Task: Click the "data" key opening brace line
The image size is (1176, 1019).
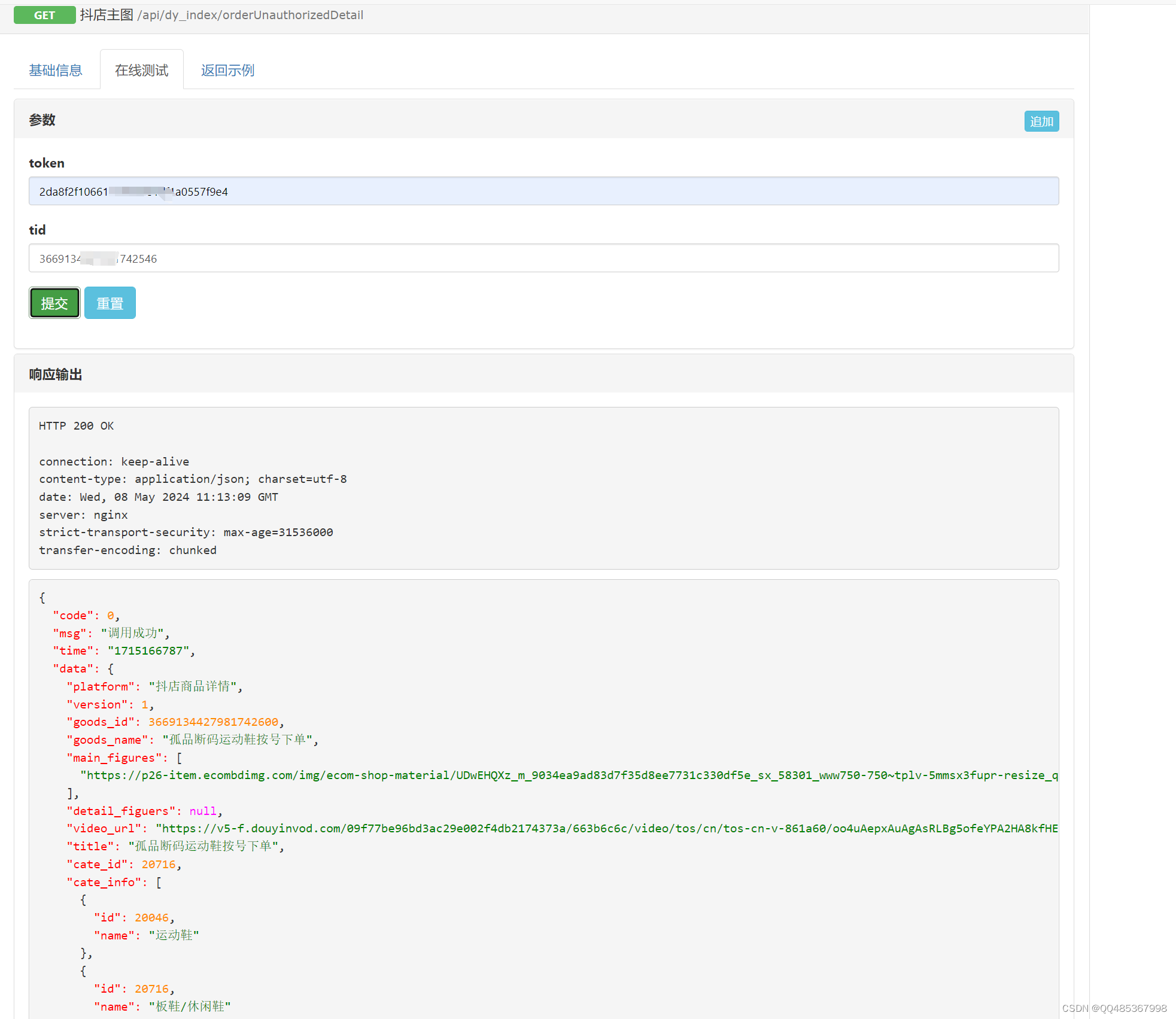Action: point(83,669)
